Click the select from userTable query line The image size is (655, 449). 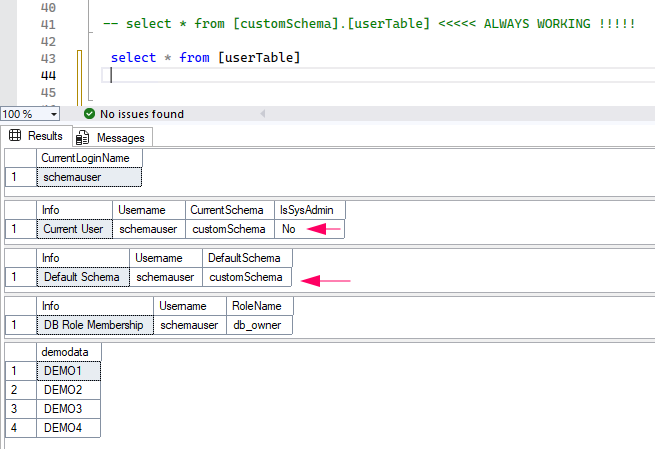(x=205, y=58)
